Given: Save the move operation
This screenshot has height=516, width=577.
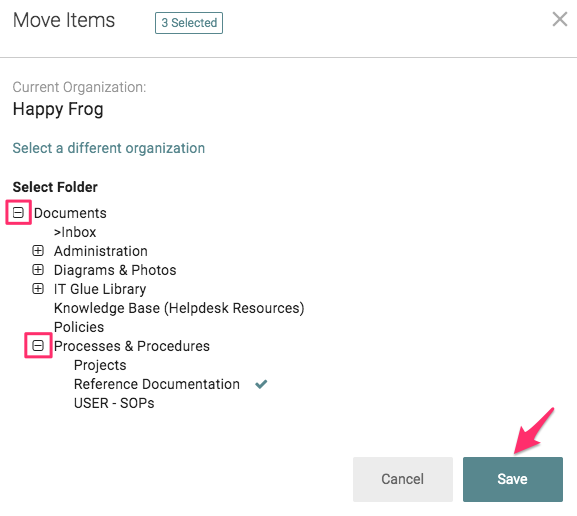Looking at the screenshot, I should click(513, 479).
